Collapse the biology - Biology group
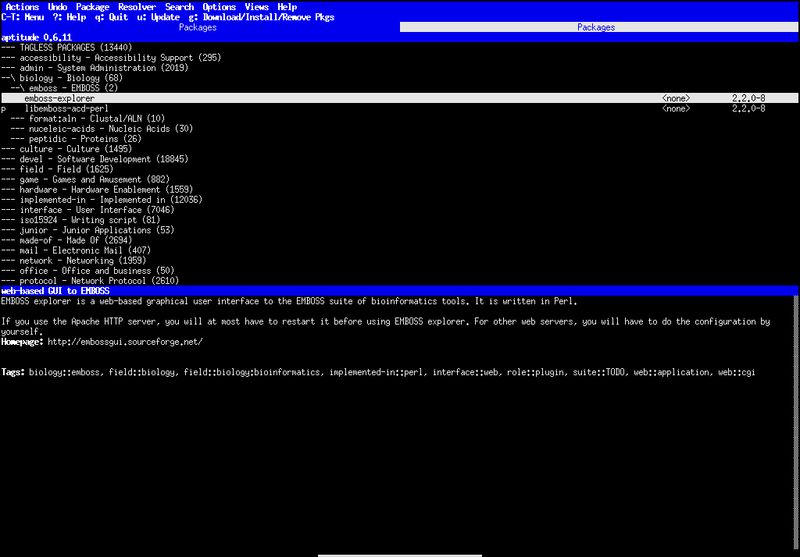The height and width of the screenshot is (557, 800). coord(62,78)
